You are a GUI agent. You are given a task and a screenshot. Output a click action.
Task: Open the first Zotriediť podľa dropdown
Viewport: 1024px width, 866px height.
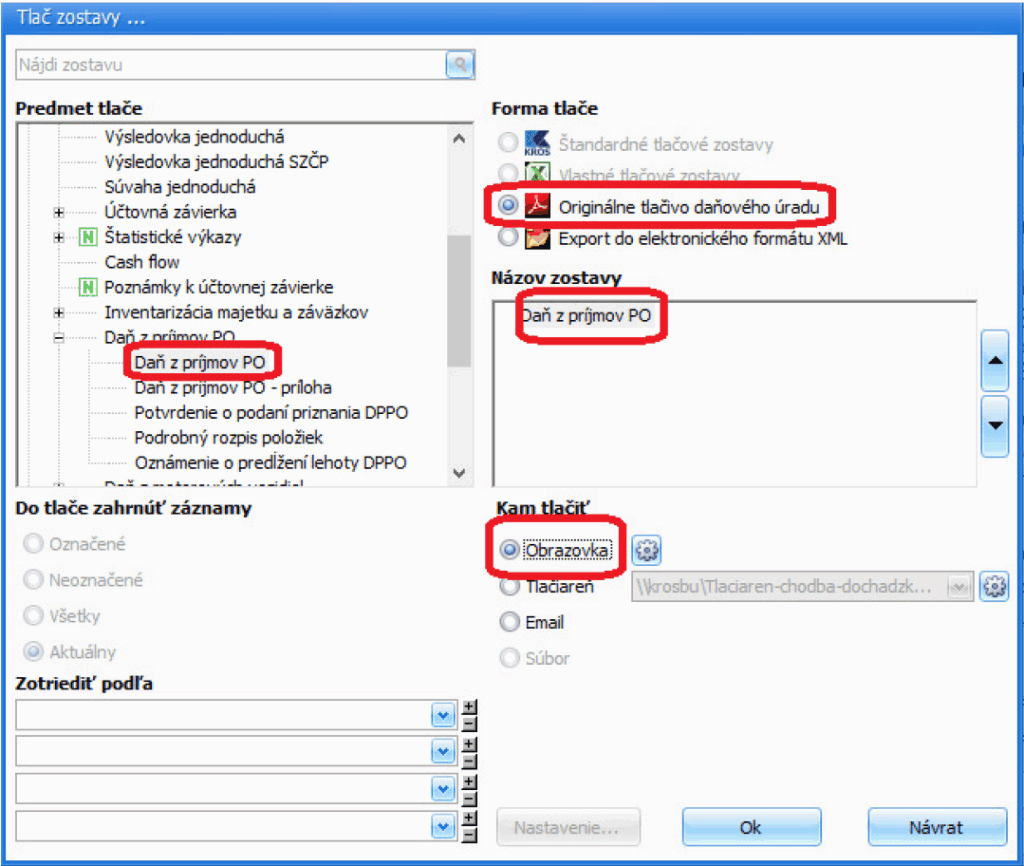[x=443, y=715]
